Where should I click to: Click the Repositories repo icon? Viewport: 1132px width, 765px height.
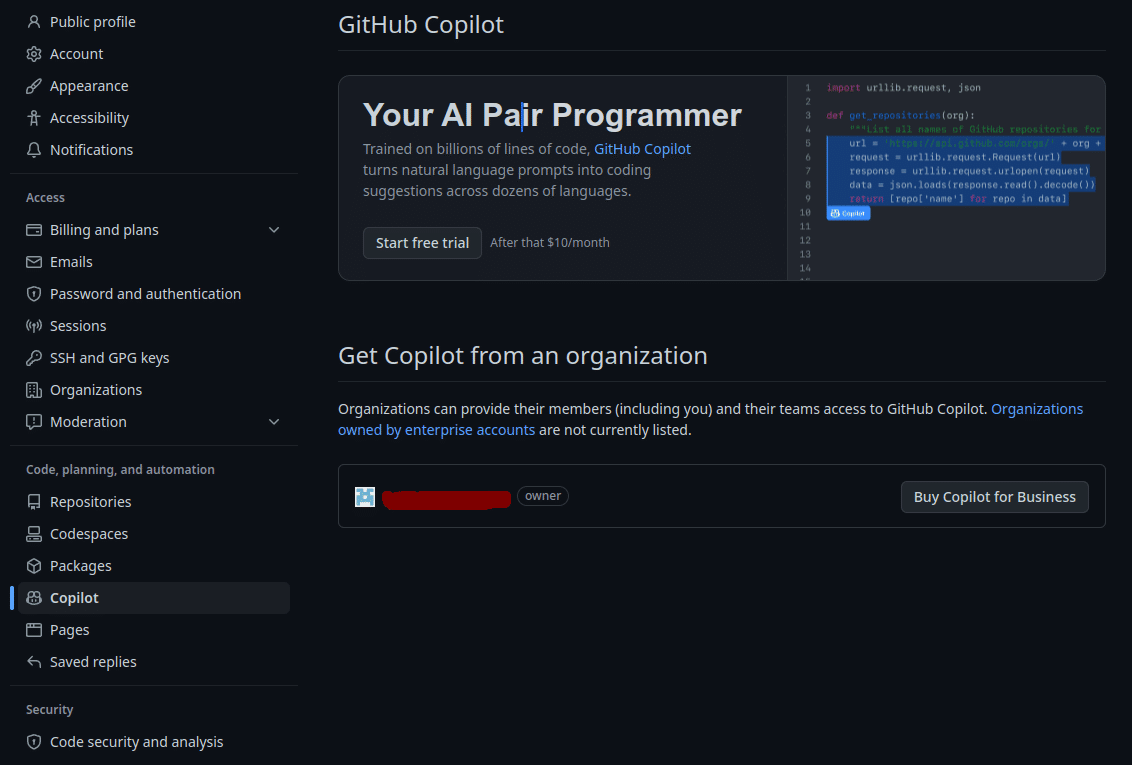click(34, 502)
